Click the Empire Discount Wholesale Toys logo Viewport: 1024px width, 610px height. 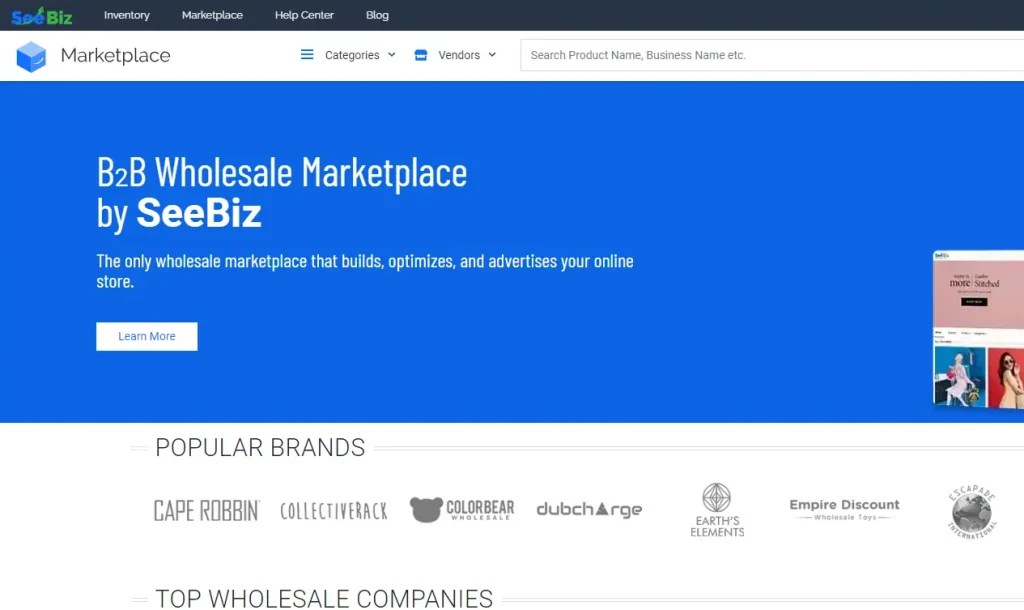(x=844, y=509)
